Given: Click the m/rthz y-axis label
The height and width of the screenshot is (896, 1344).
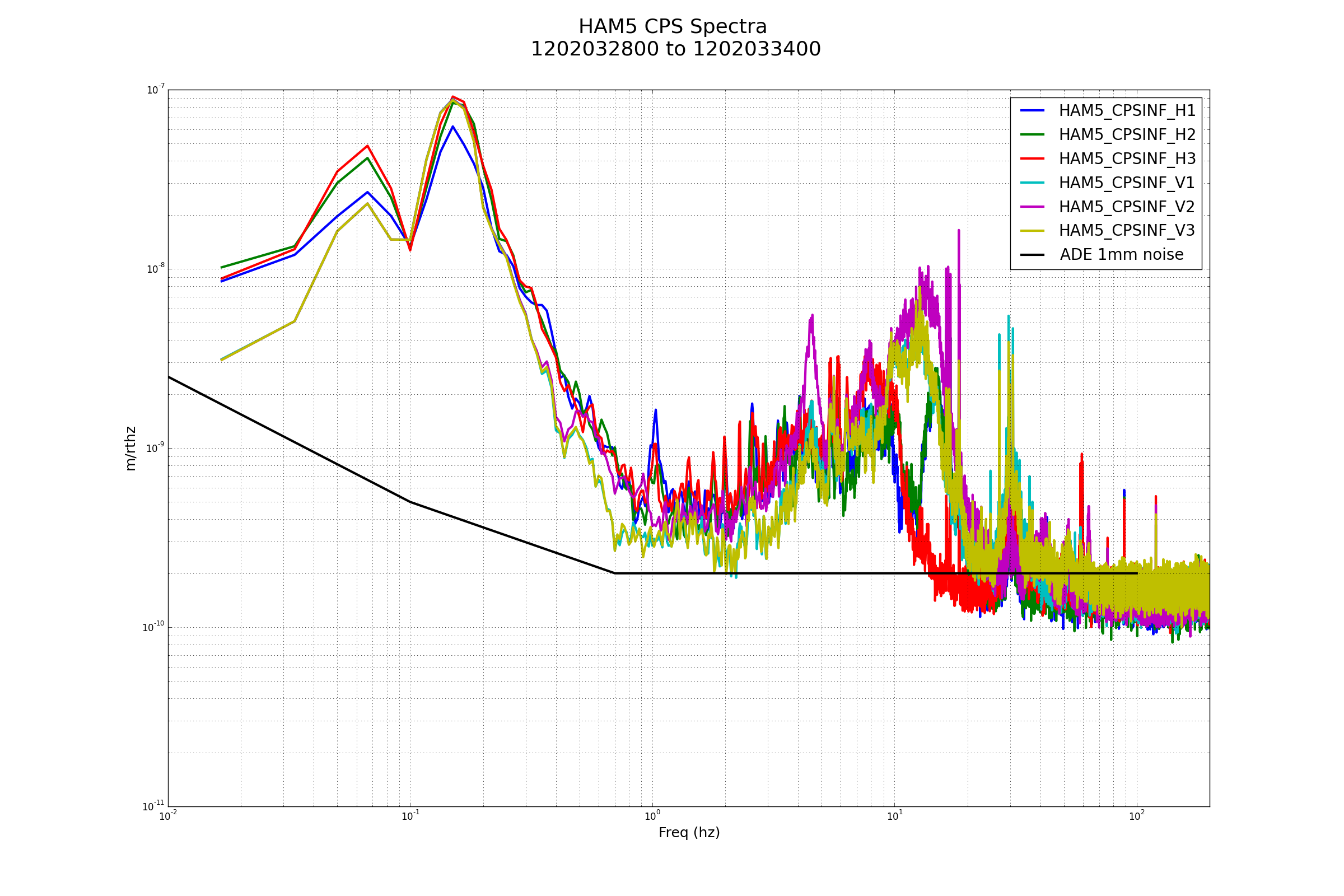Looking at the screenshot, I should 131,449.
